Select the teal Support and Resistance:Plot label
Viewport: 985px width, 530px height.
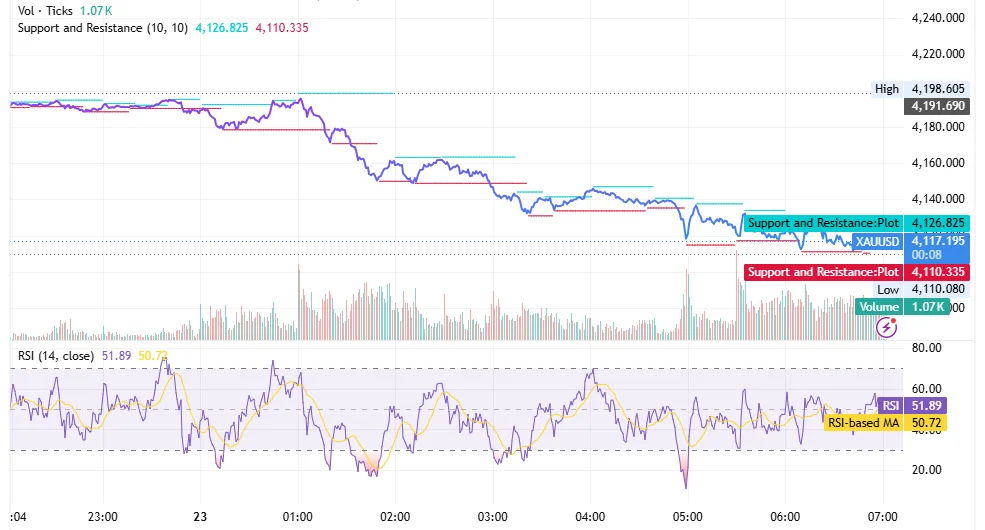824,223
